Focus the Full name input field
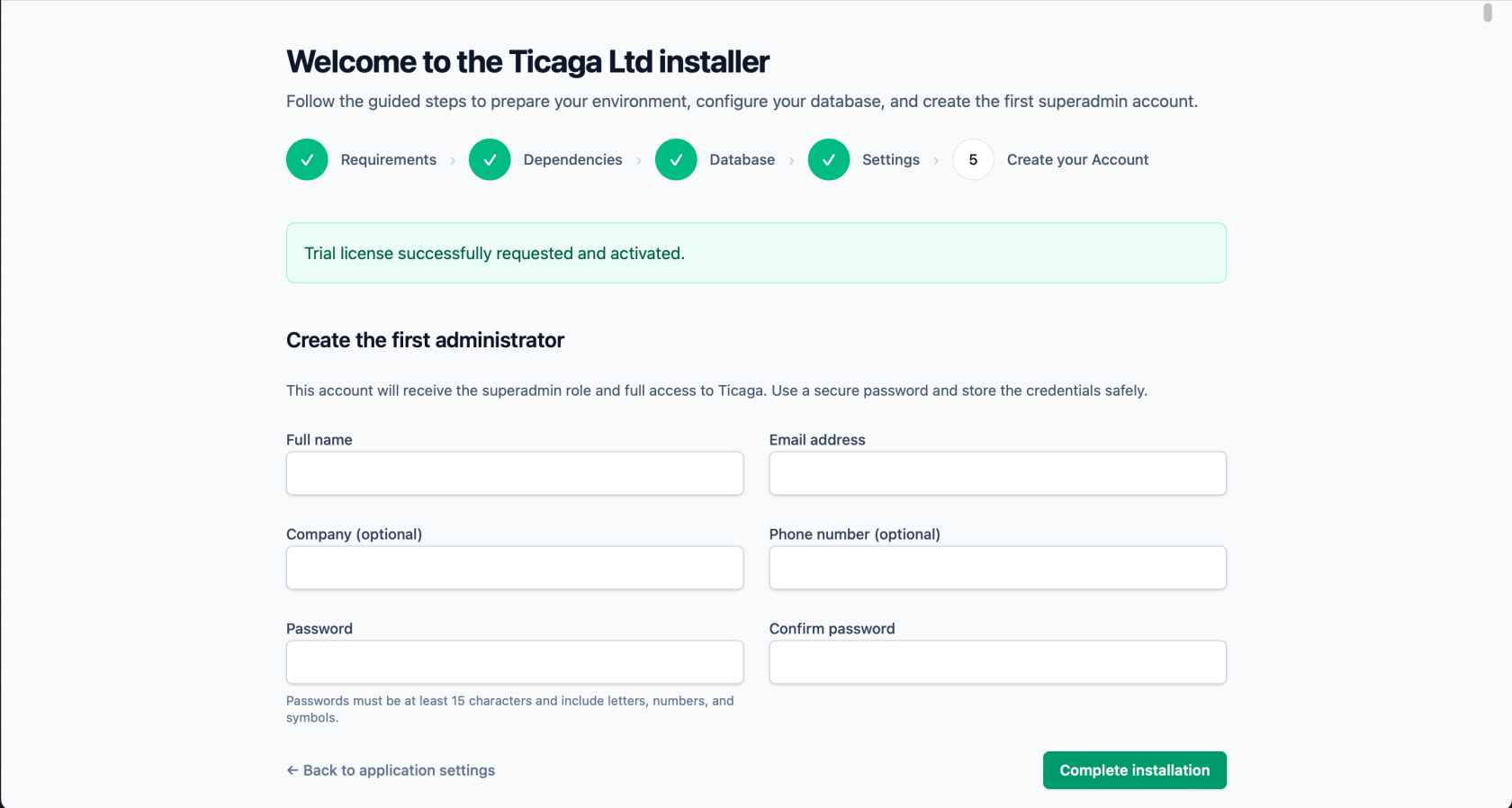Screen dimensions: 1512x808 (x=515, y=473)
